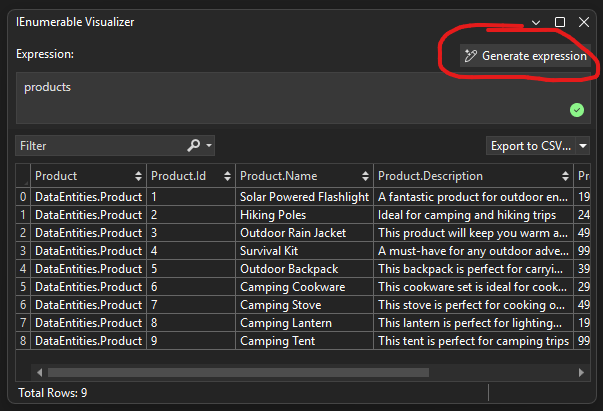
Task: Click the horizontal scrollbar left arrow
Action: (39, 372)
